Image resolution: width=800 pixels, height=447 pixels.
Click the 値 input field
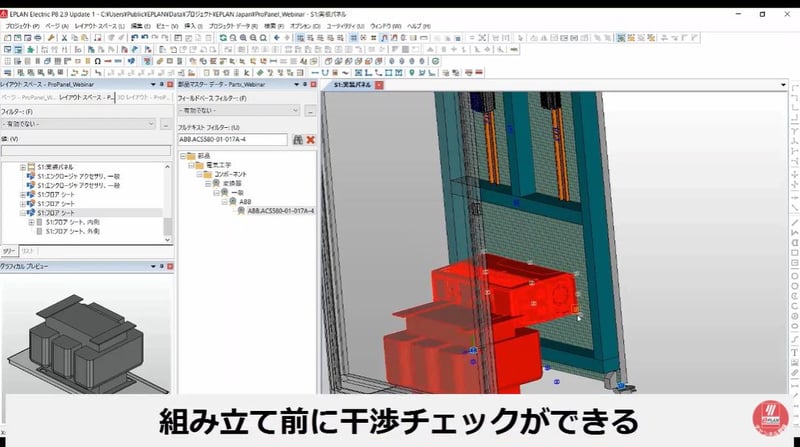point(86,150)
